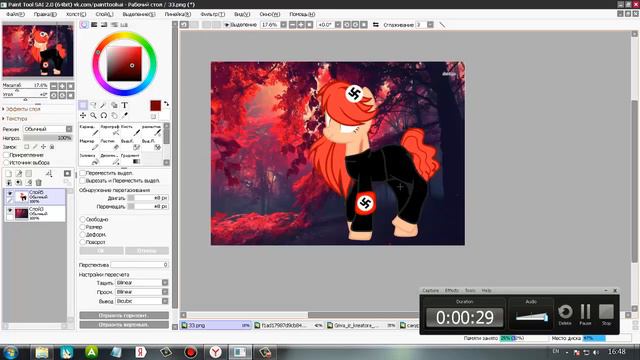Enable the Источник выбора option
Screen dimensions: 640x360
(6, 162)
